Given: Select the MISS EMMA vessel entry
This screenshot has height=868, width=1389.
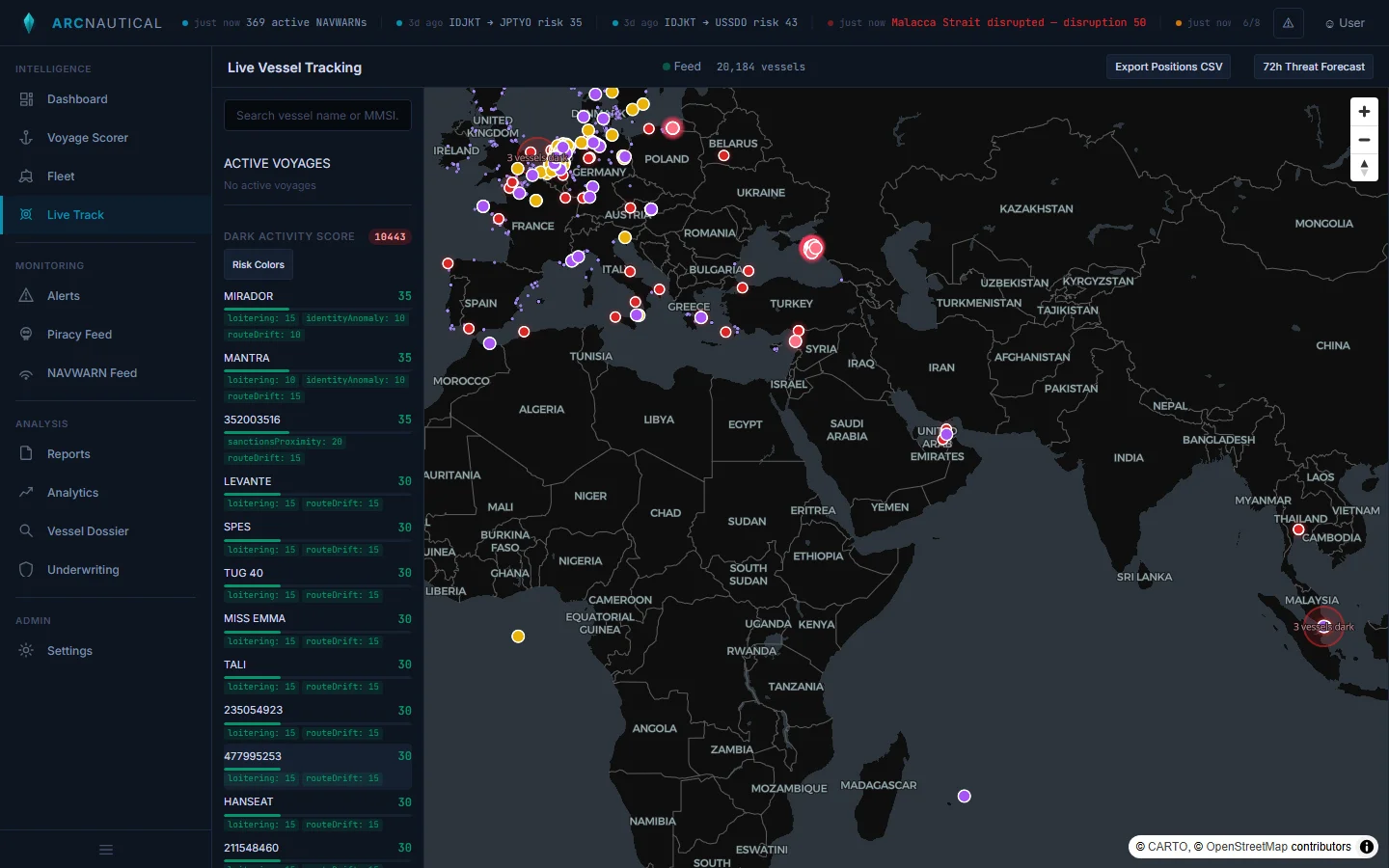Looking at the screenshot, I should point(317,630).
